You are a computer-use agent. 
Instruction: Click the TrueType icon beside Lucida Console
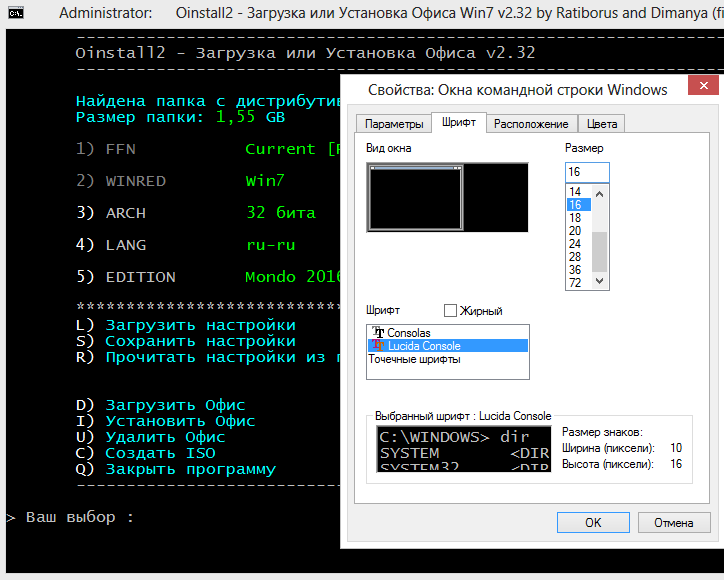[x=378, y=345]
